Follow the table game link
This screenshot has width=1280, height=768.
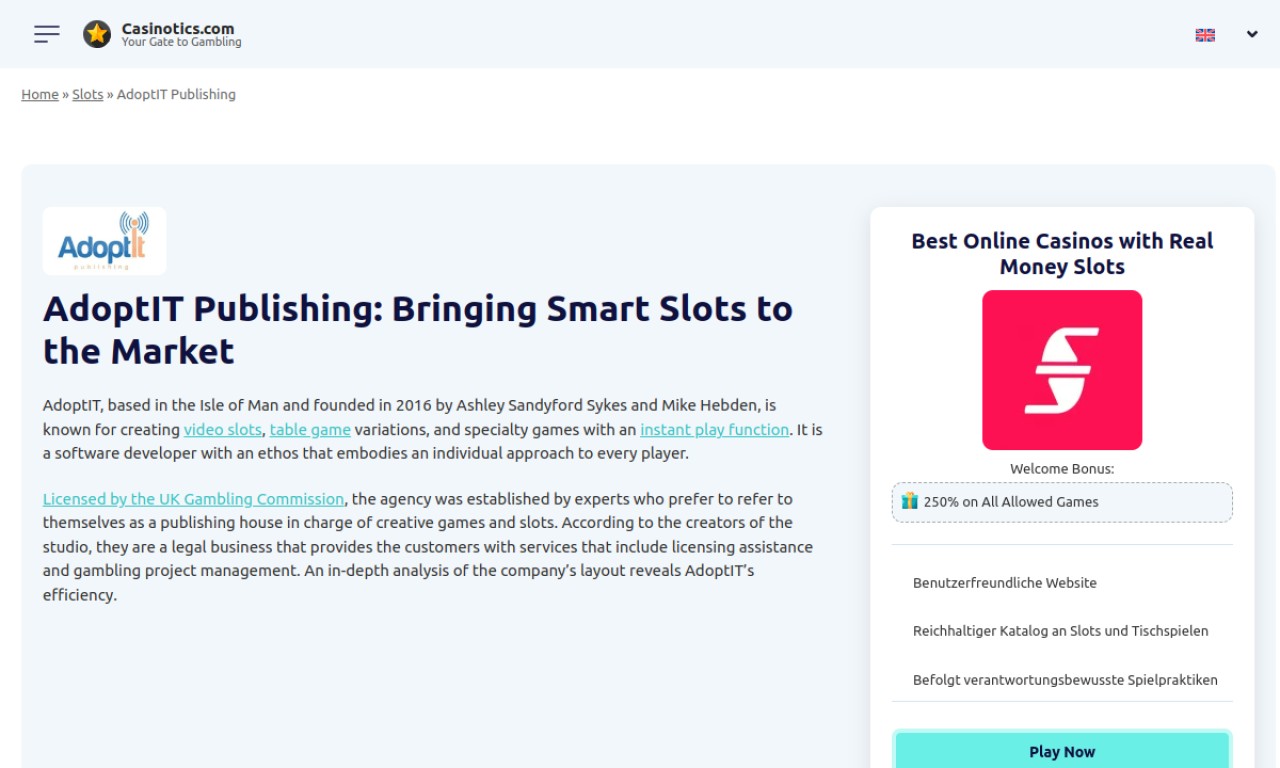(x=310, y=429)
